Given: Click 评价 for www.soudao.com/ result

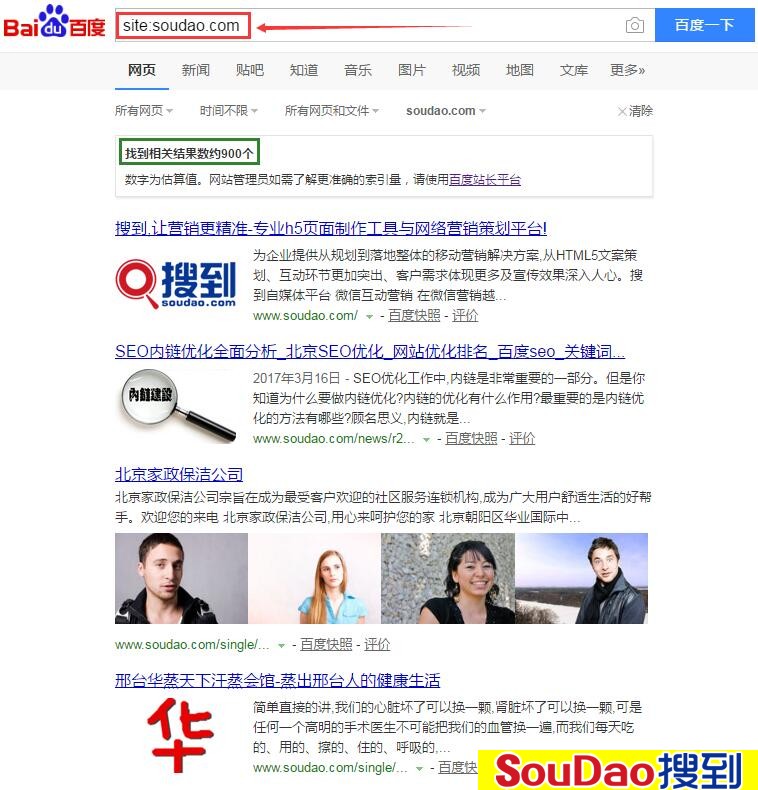Looking at the screenshot, I should (x=465, y=315).
